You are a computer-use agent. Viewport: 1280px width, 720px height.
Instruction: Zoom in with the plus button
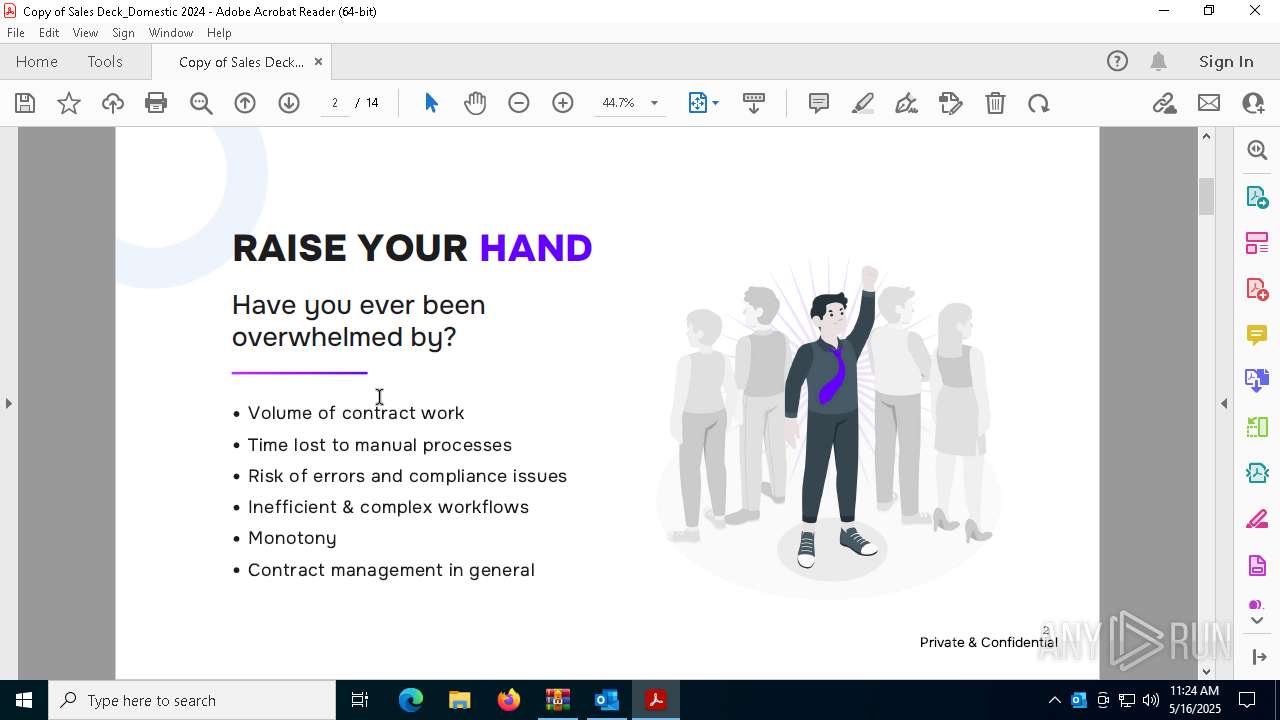pos(563,103)
